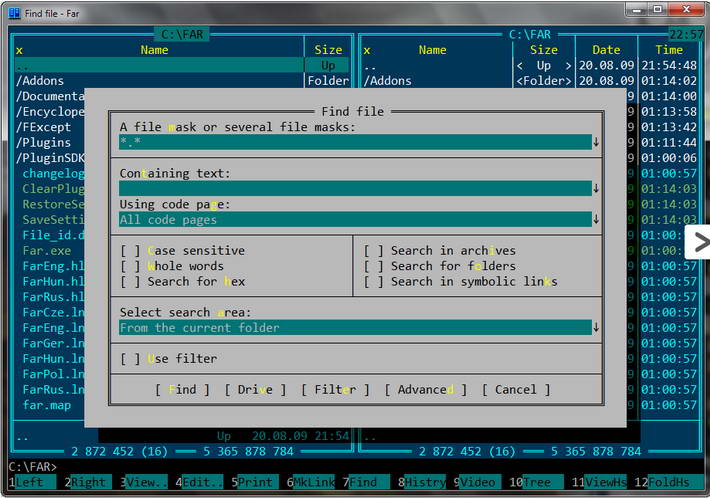Image resolution: width=710 pixels, height=498 pixels.
Task: Enable Search in archives
Action: (374, 251)
